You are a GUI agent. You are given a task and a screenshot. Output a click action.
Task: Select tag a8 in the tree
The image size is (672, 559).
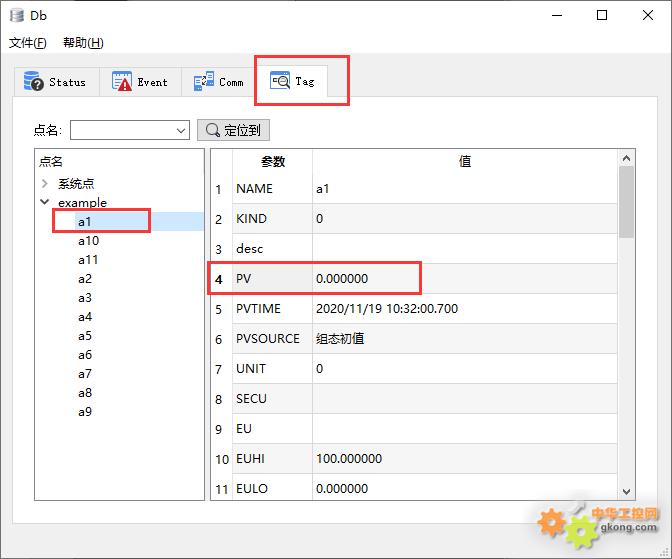click(x=85, y=393)
